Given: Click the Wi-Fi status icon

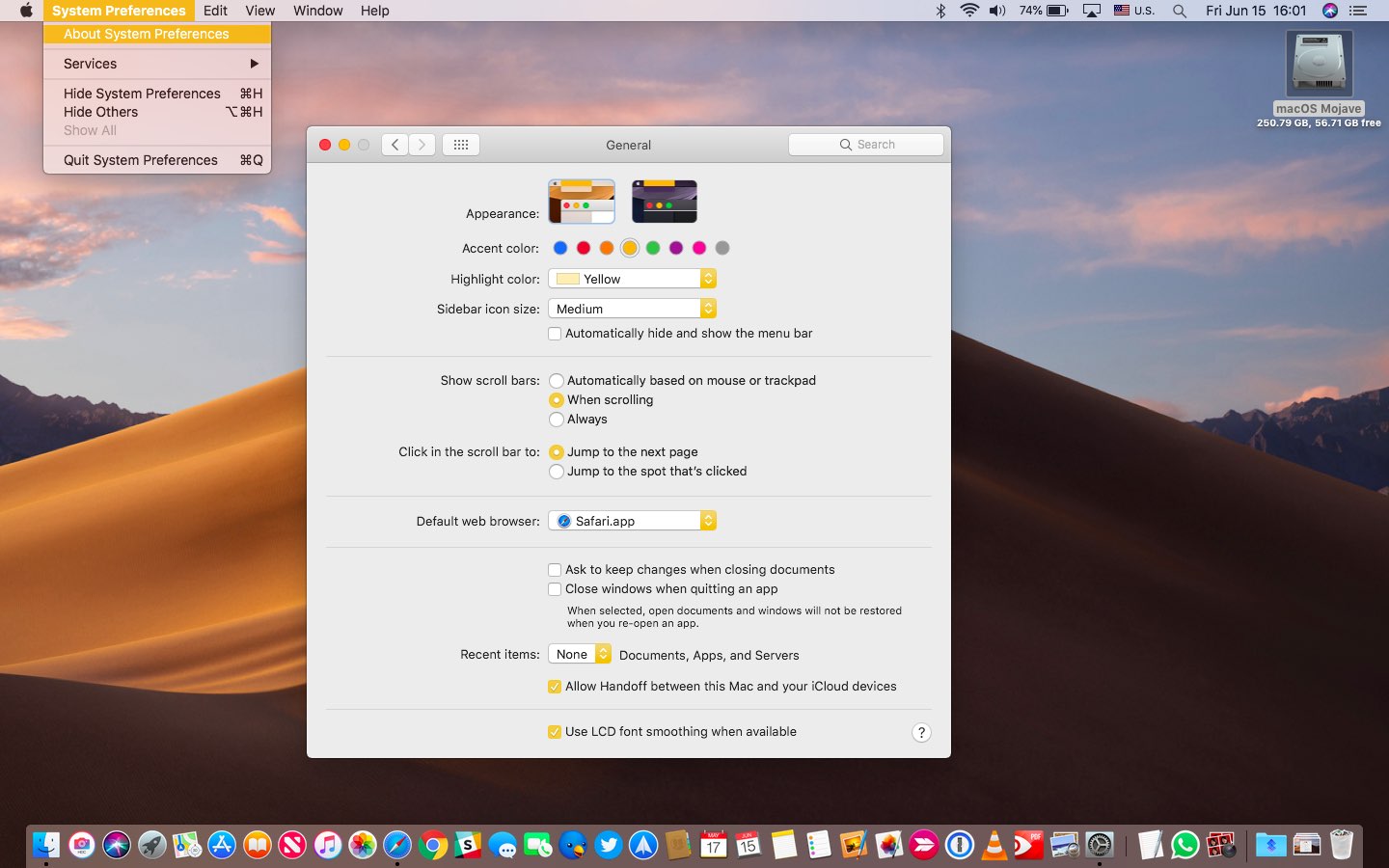Looking at the screenshot, I should point(969,11).
